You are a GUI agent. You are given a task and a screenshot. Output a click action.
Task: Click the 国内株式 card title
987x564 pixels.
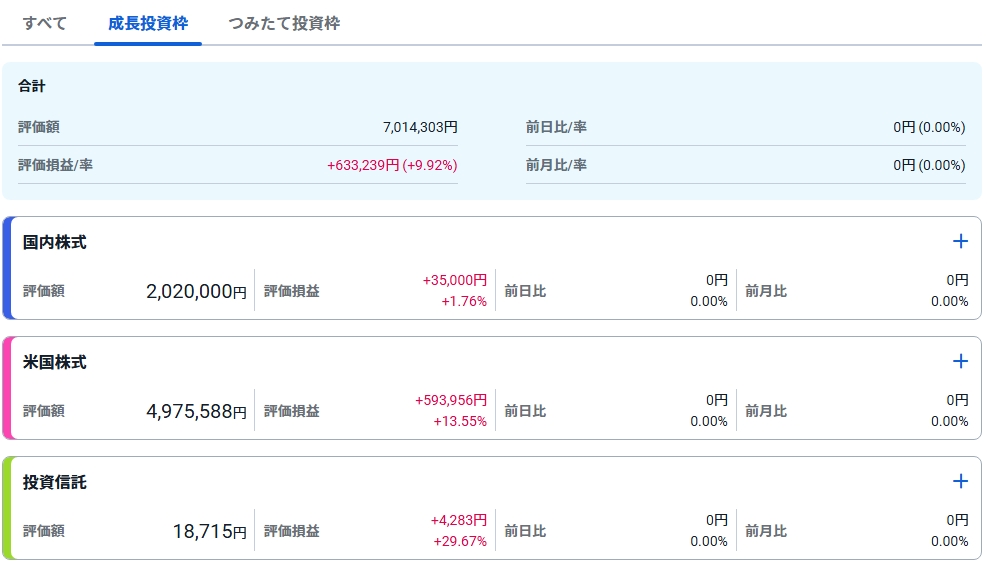[x=55, y=242]
